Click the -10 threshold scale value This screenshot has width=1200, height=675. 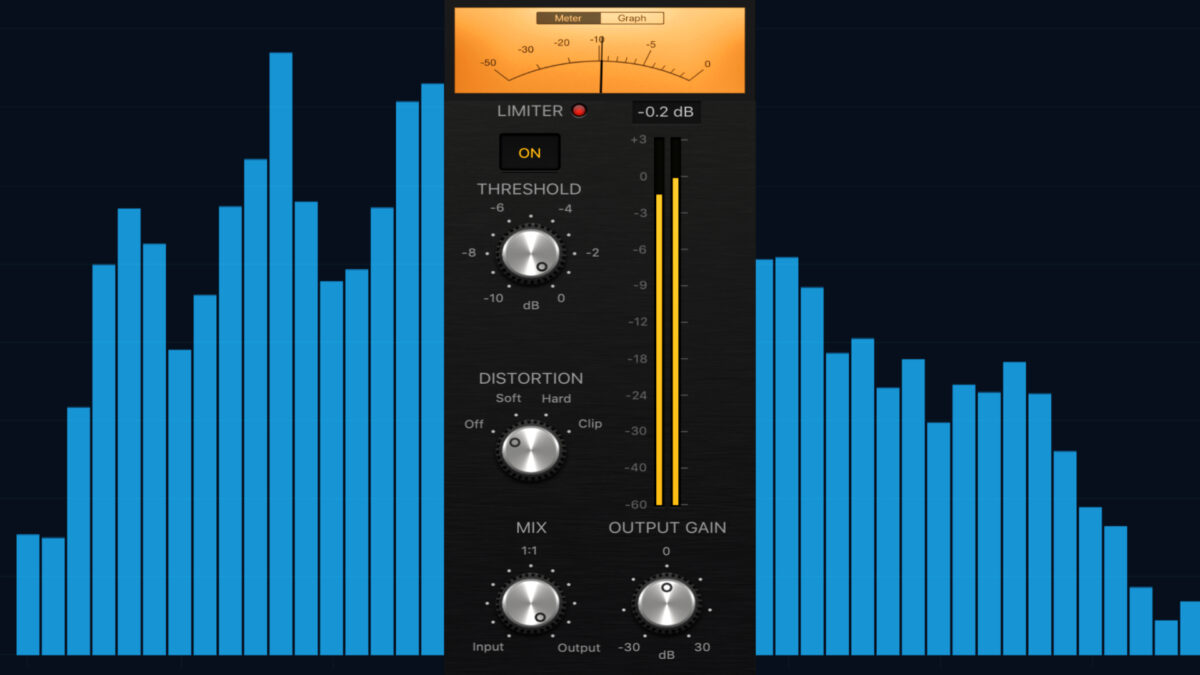tap(493, 298)
